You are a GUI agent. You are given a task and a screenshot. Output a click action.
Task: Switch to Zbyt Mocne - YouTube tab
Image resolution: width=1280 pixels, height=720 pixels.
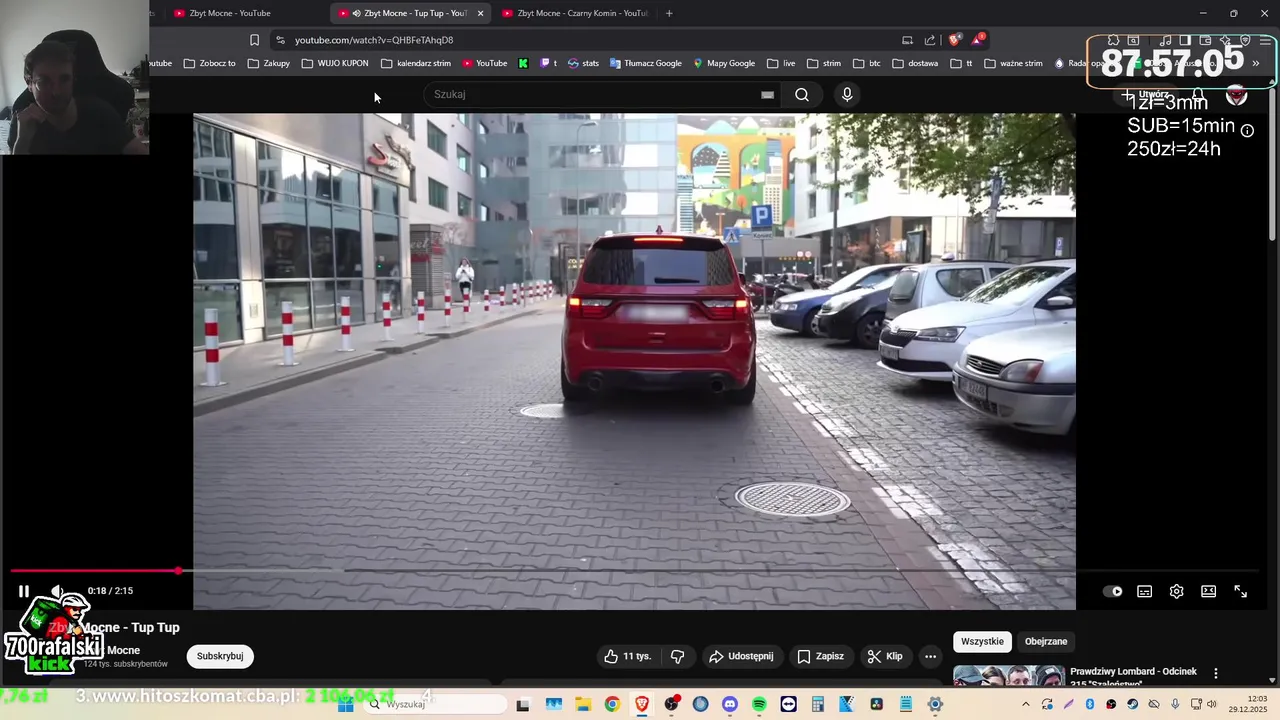(x=238, y=13)
